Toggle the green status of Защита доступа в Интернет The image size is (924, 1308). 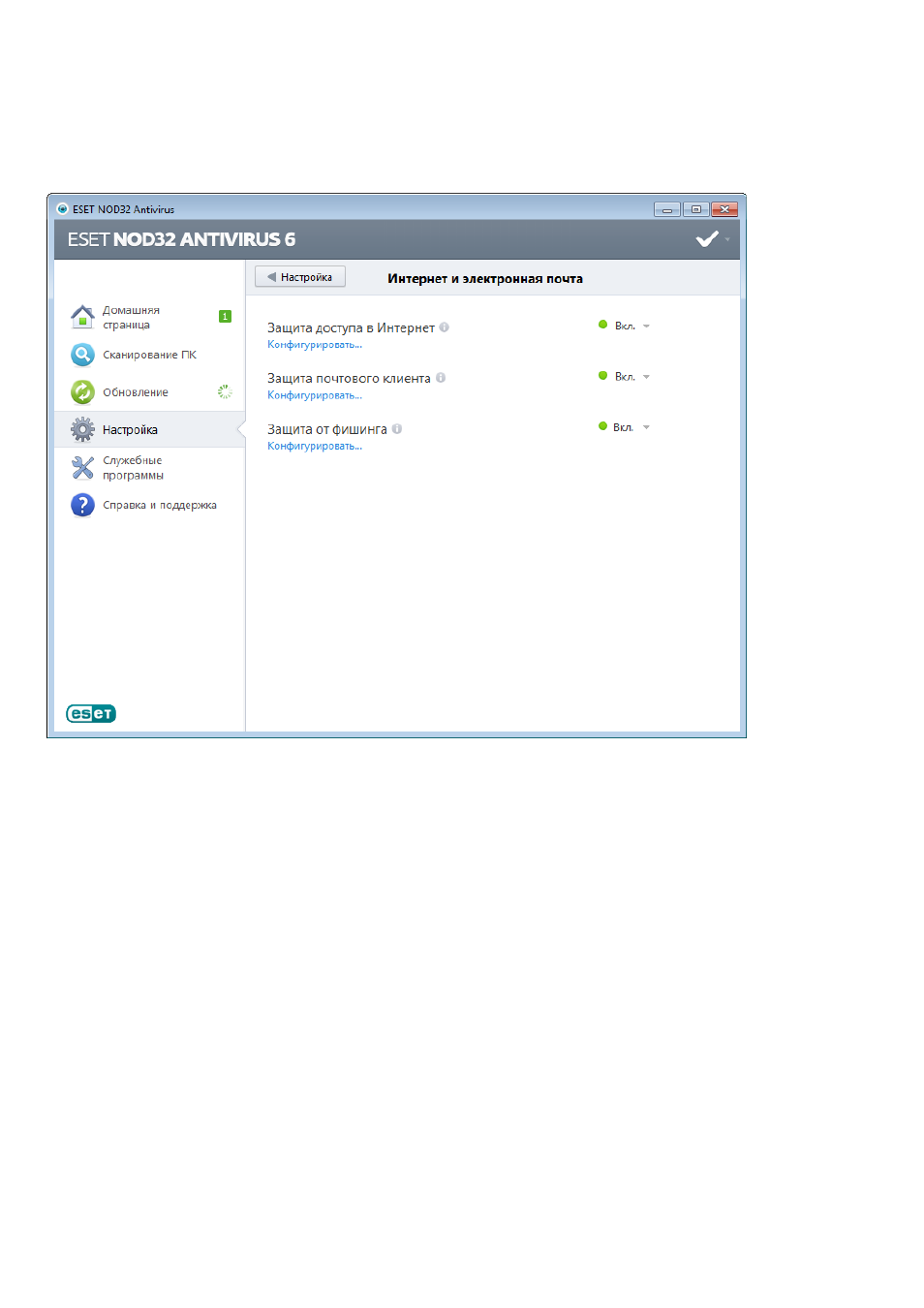tap(602, 325)
